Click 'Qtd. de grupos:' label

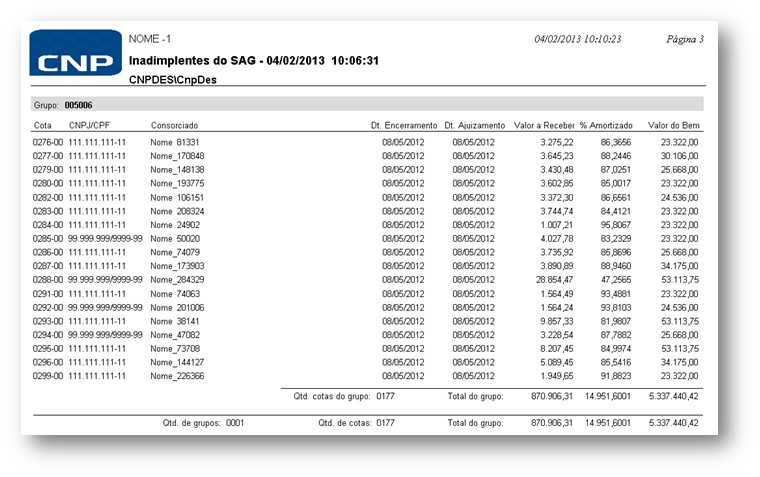192,423
